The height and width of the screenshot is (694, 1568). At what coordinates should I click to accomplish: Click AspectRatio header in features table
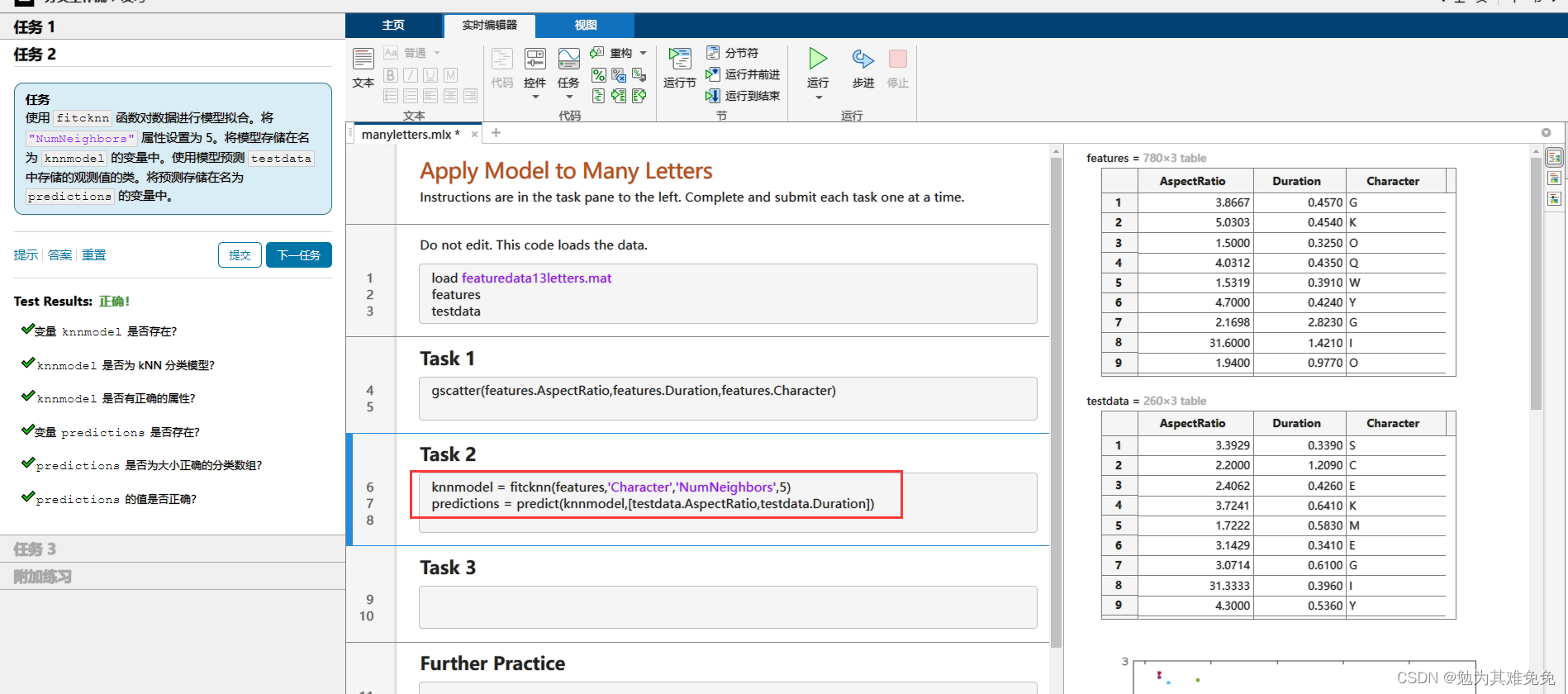pos(1192,181)
